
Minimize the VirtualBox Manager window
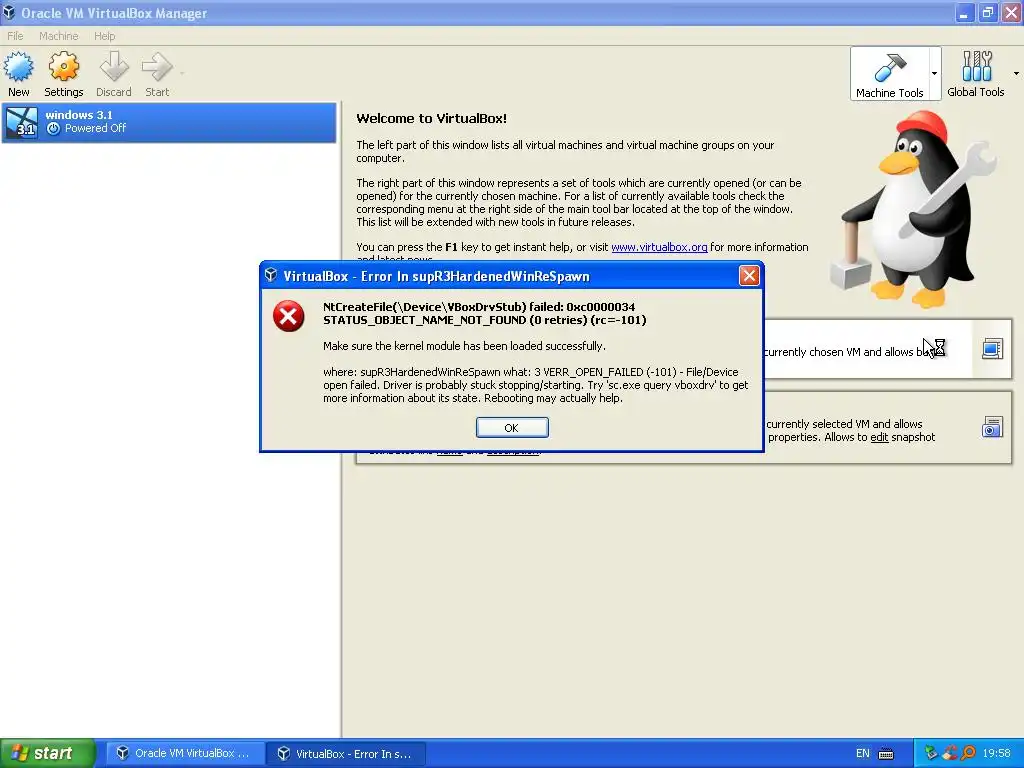click(x=964, y=13)
